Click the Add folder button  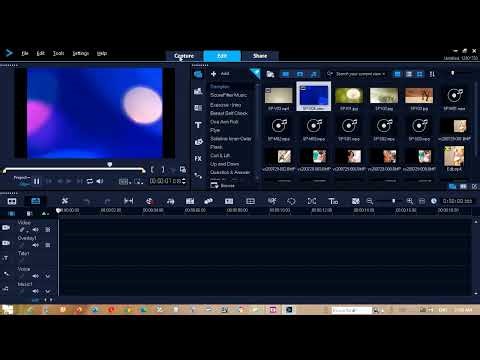click(x=220, y=74)
